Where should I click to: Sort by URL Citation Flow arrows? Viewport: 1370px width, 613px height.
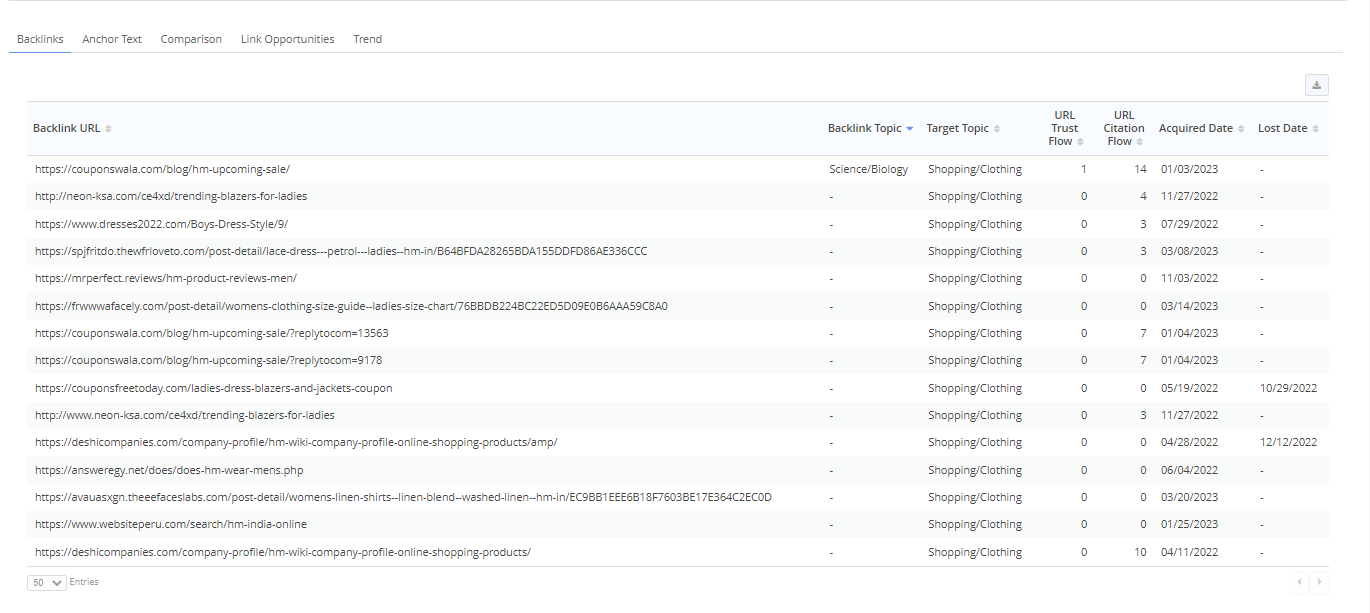coord(1139,142)
